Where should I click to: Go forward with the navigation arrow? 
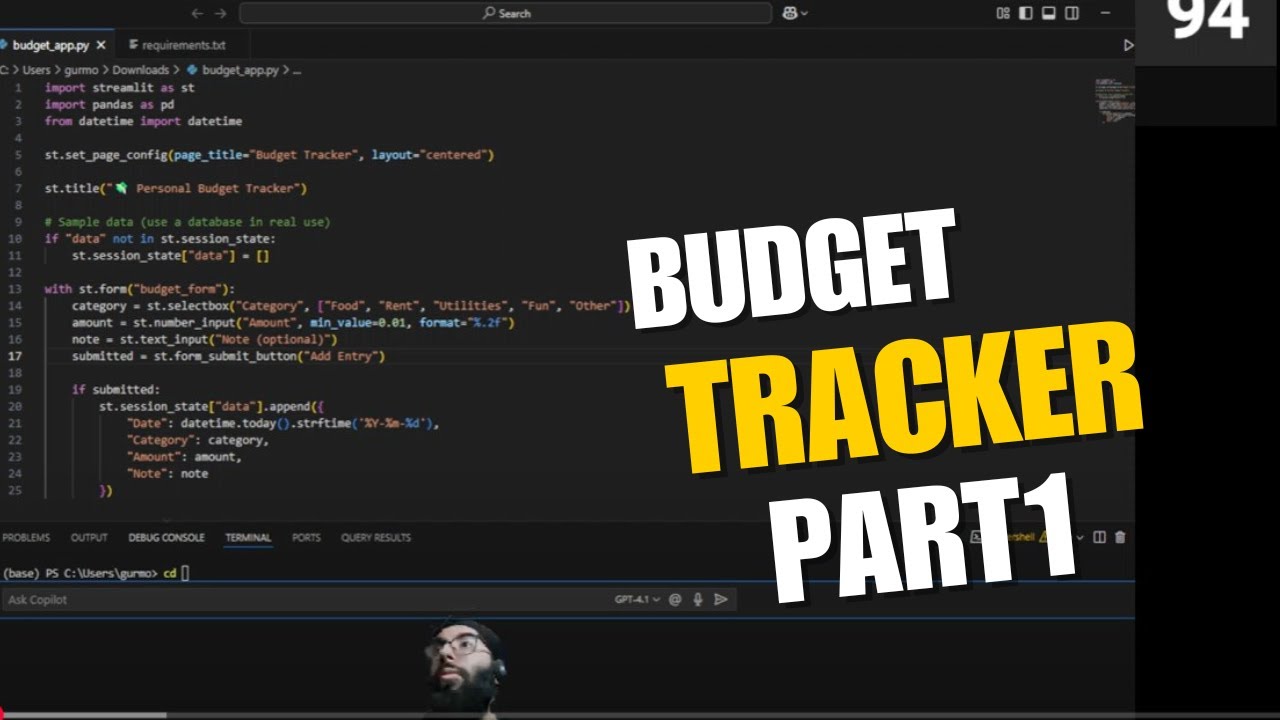point(221,13)
